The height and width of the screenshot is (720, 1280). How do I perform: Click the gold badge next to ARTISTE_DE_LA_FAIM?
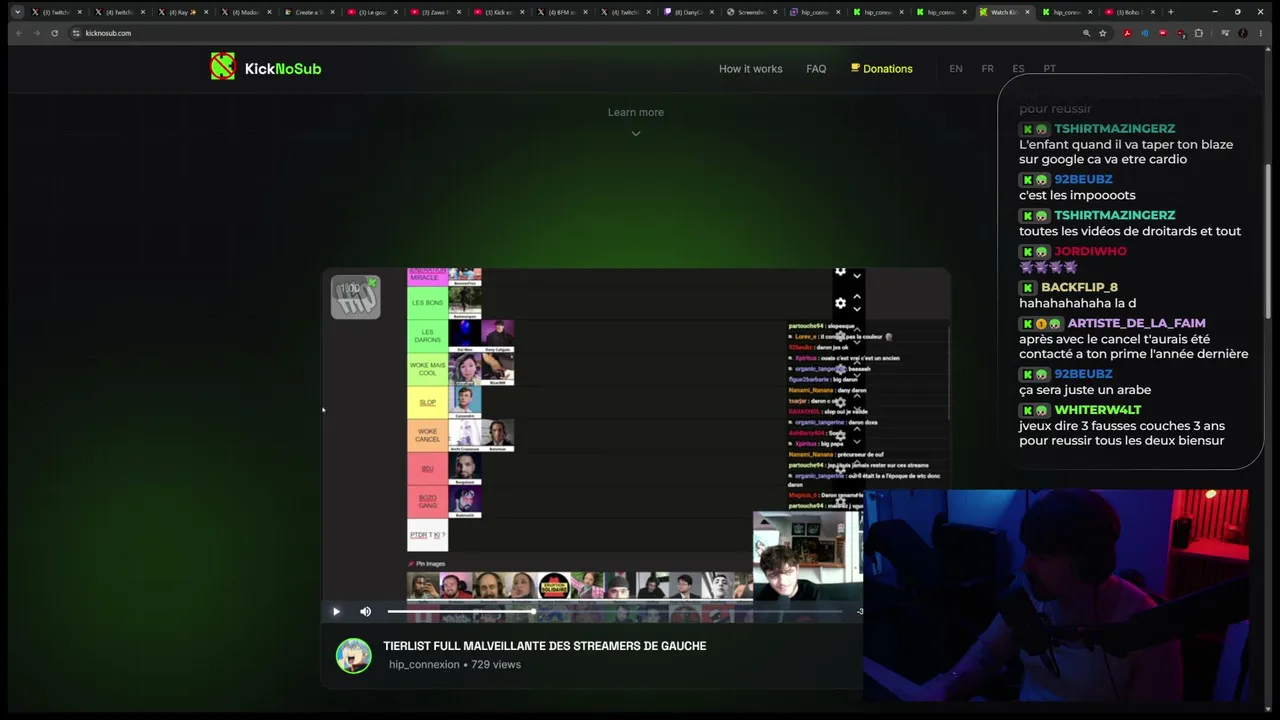click(x=1041, y=324)
